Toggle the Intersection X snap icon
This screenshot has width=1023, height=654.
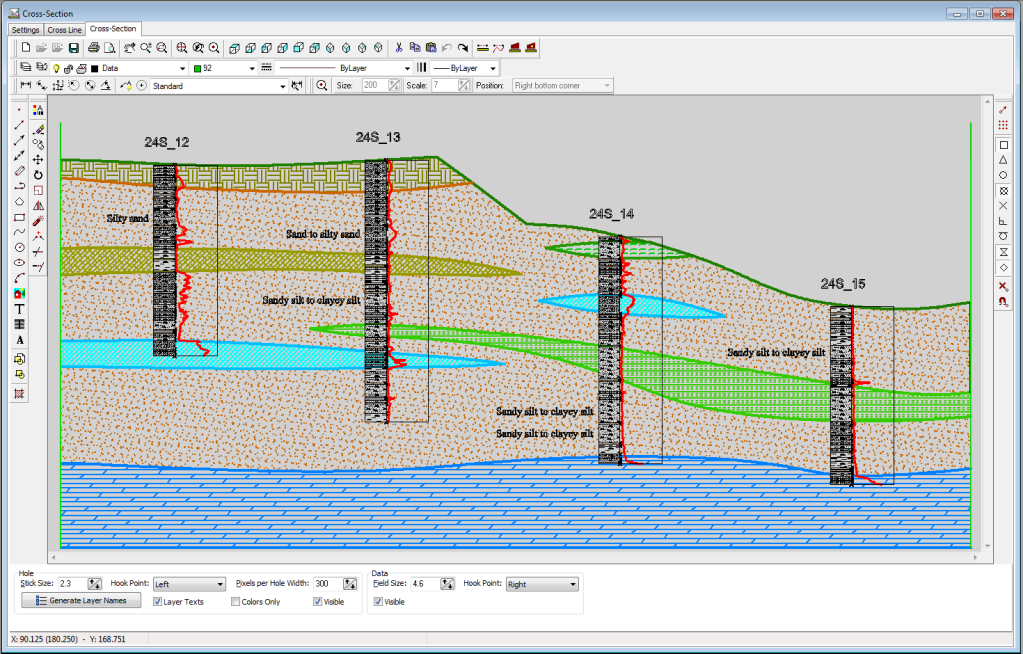[x=1003, y=206]
